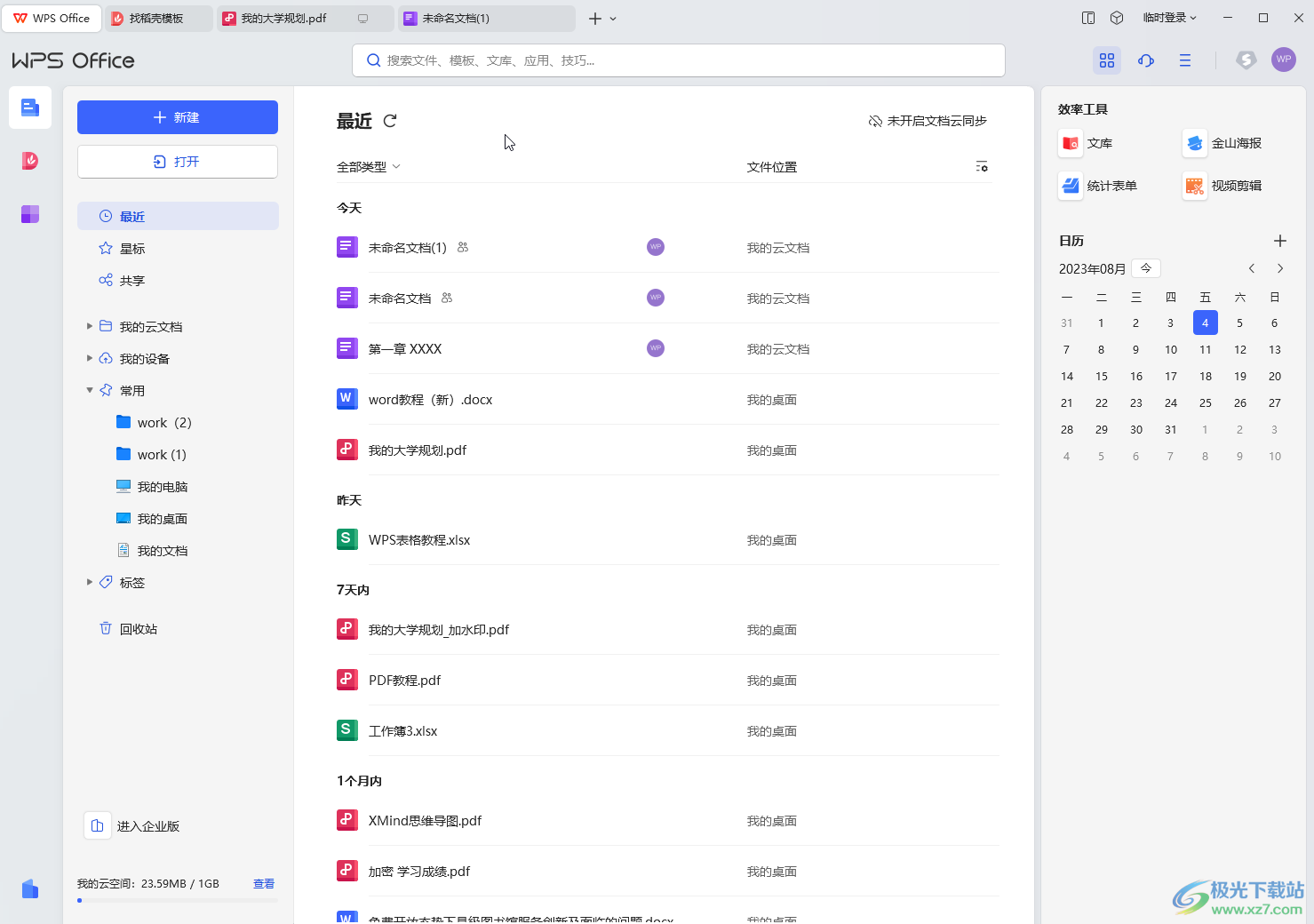Open the 工作簿3.xlsx file
This screenshot has height=924, width=1314.
[667, 731]
